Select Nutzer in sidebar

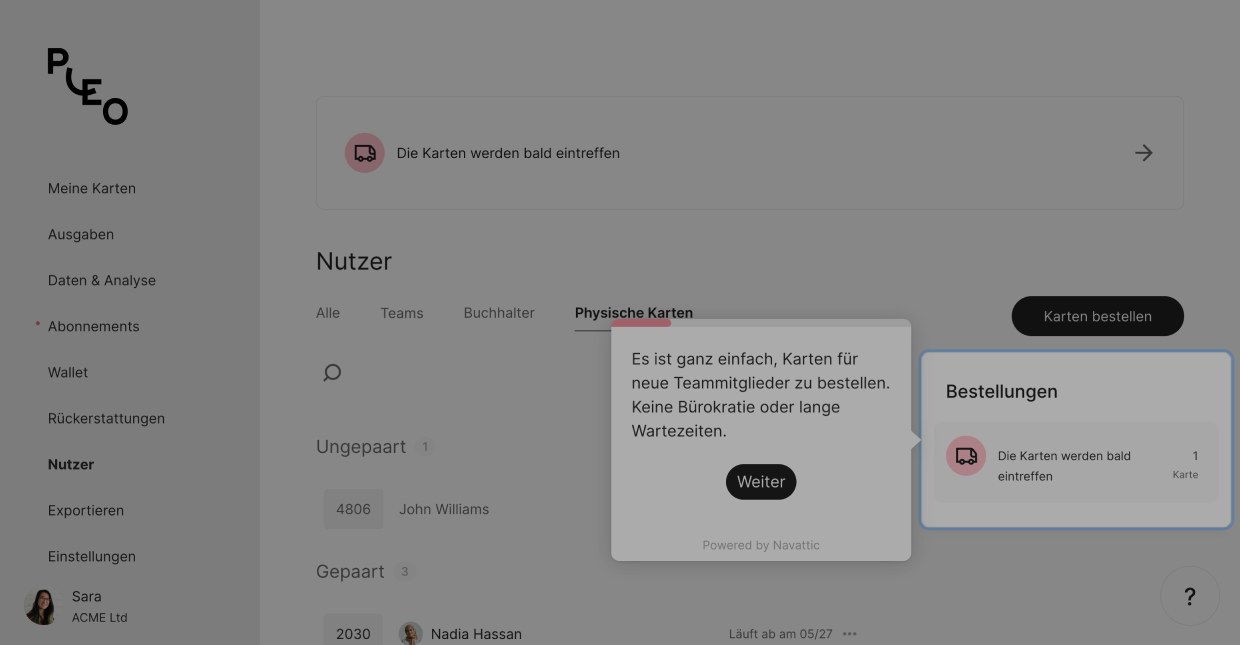click(x=71, y=464)
